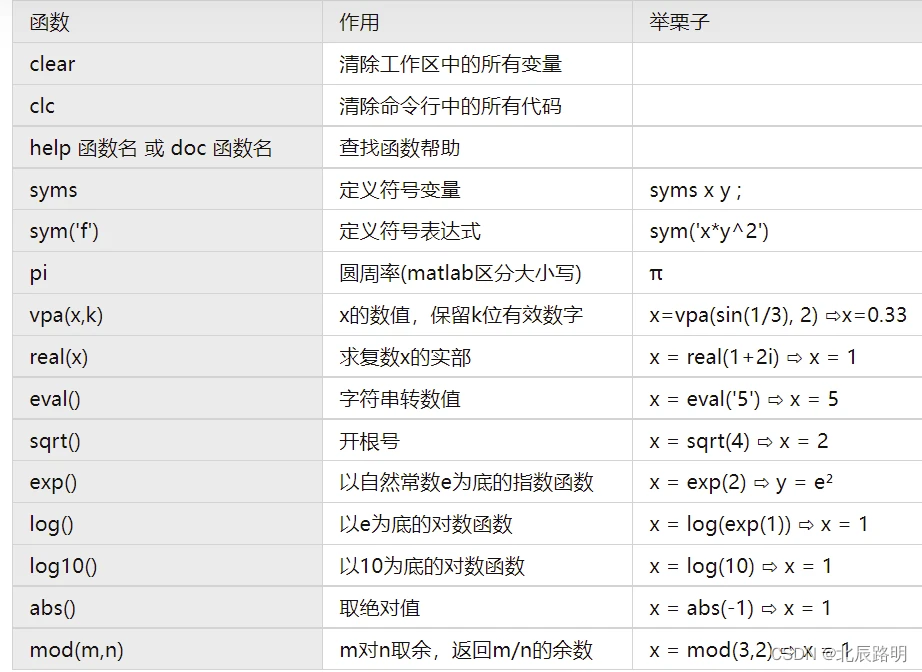Screen dimensions: 922x672
Task: Click the 取绝对值 description cell
Action: 380,608
